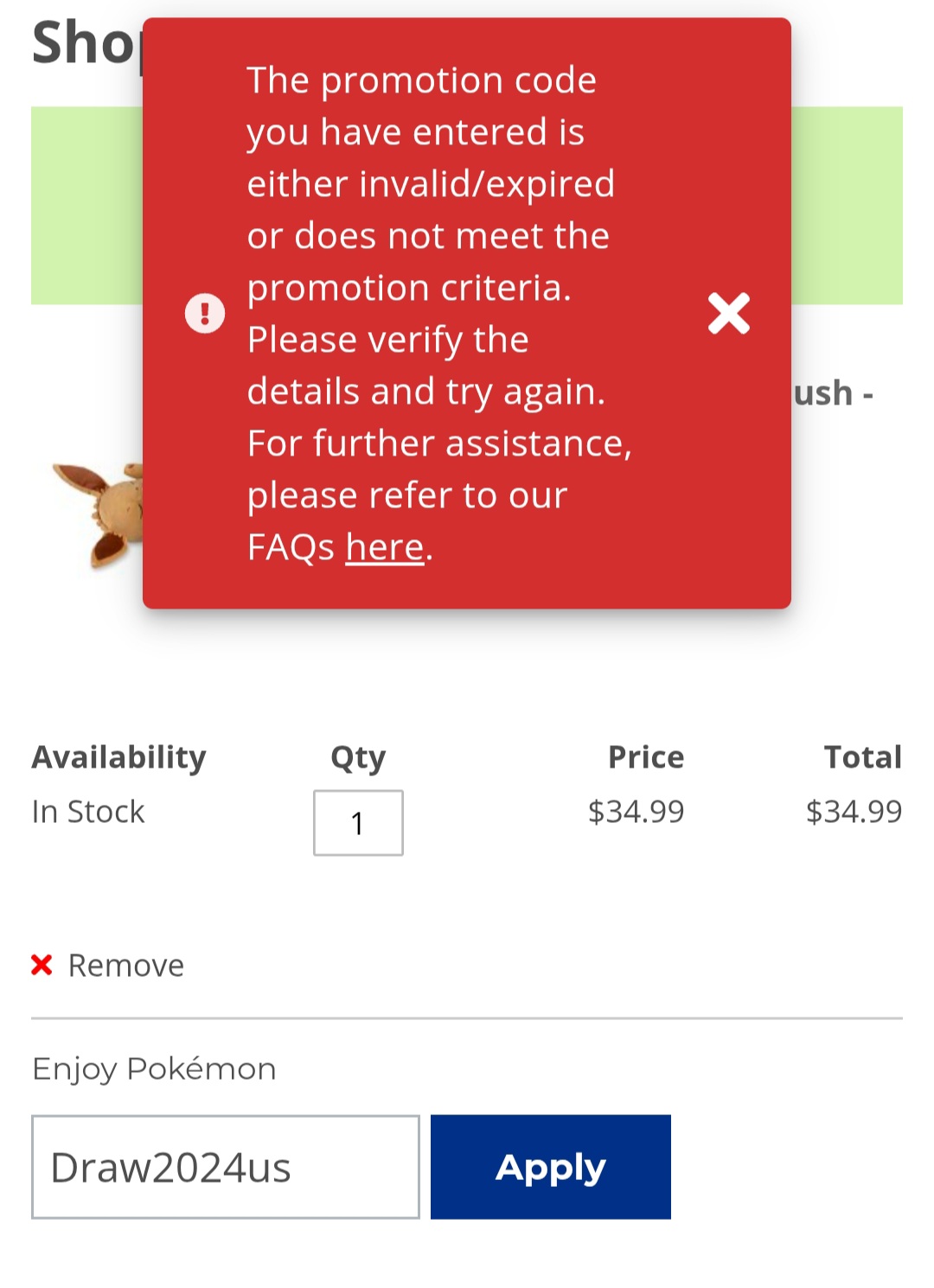934x1288 pixels.
Task: Click the promo code field containing Draw2024us
Action: pos(225,1167)
